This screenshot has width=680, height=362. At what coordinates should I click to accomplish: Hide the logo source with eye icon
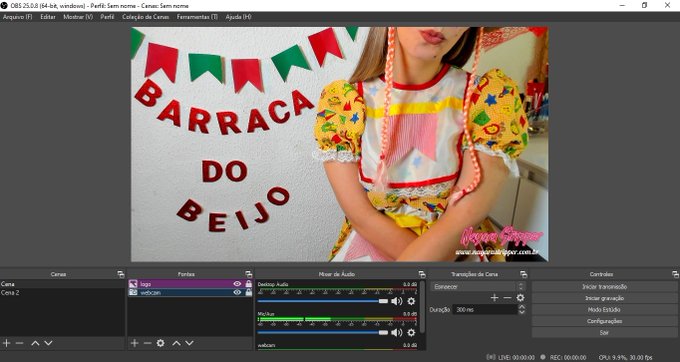click(237, 284)
